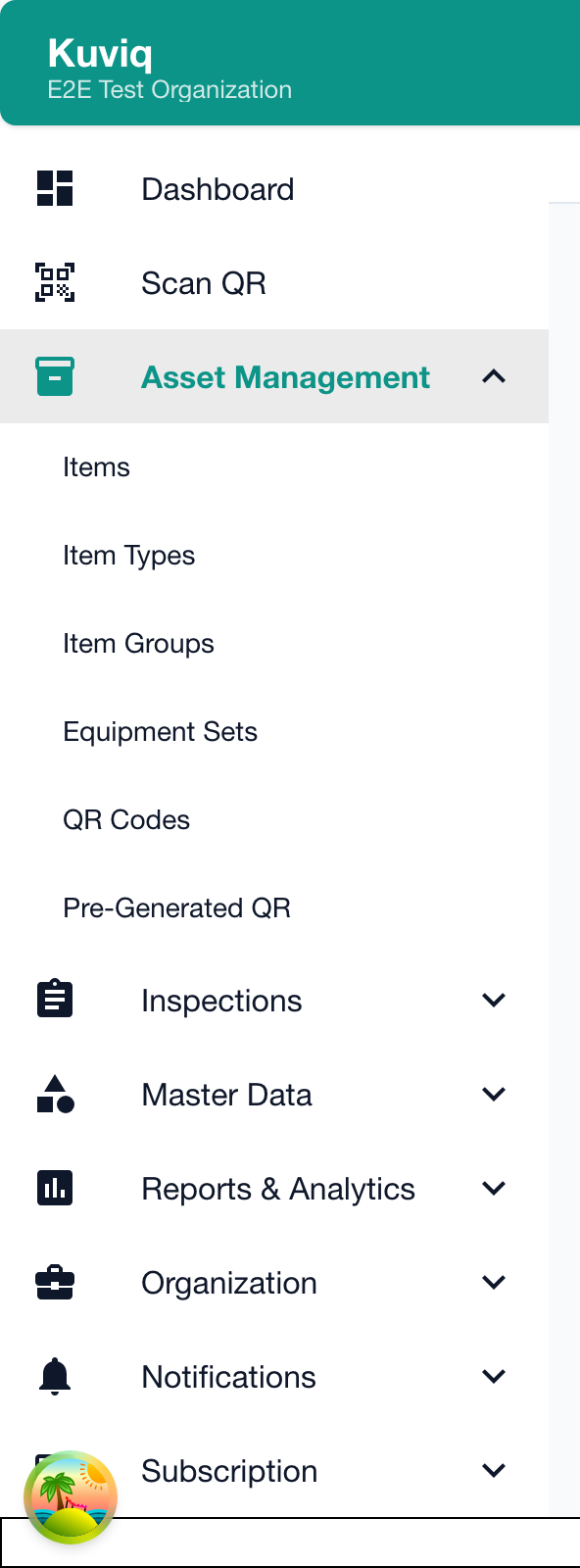Click the Notifications bell icon
This screenshot has height=1568, width=580.
click(x=54, y=1376)
